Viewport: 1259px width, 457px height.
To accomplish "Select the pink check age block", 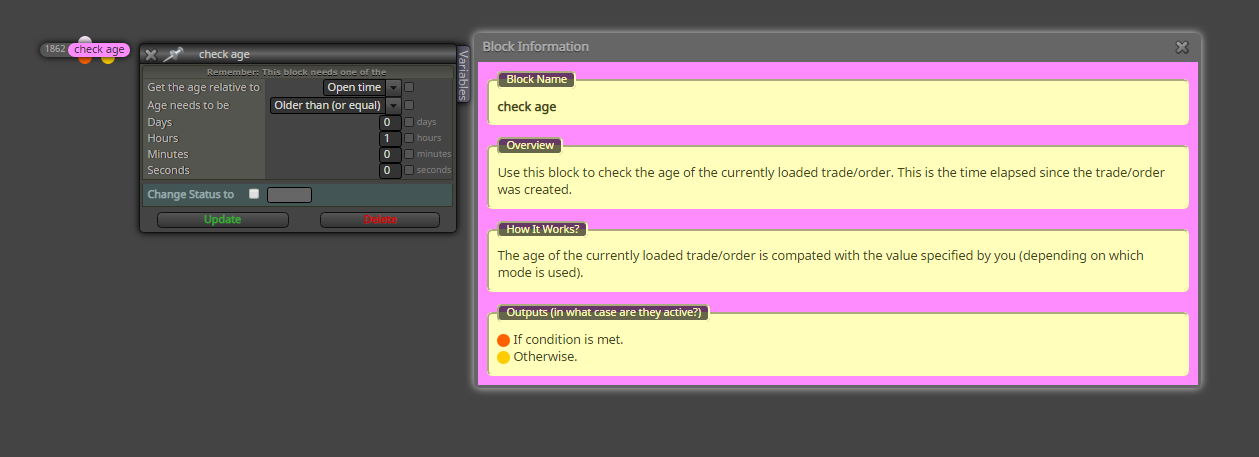I will pos(99,49).
